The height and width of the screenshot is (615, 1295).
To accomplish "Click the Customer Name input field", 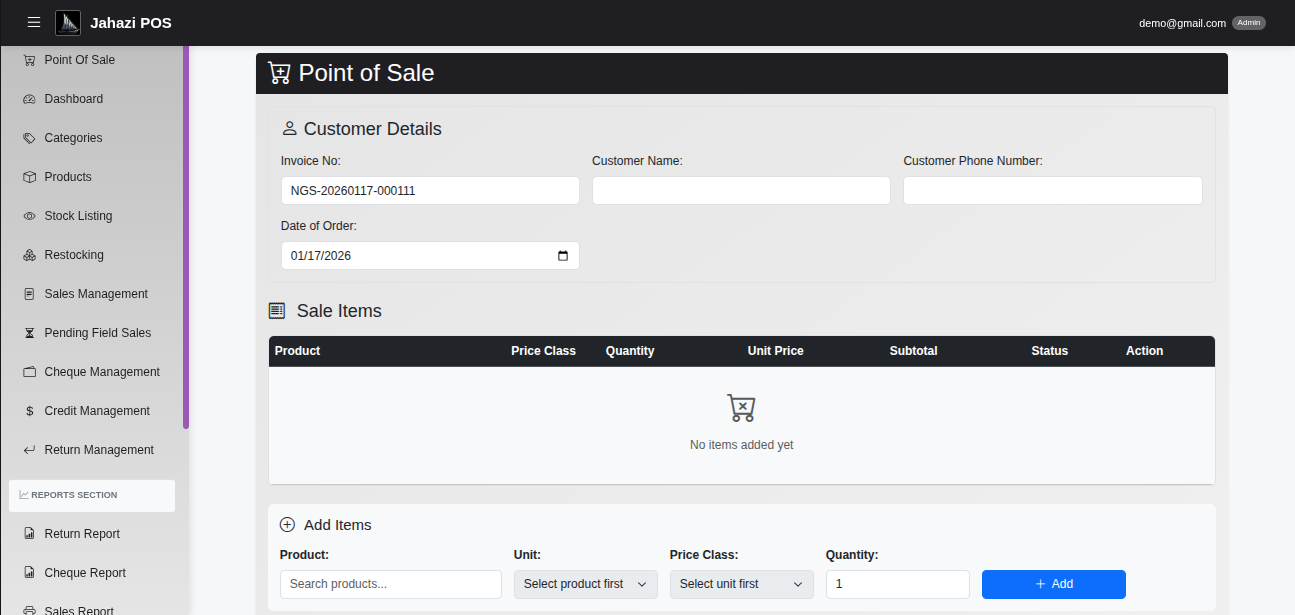I will pos(741,190).
